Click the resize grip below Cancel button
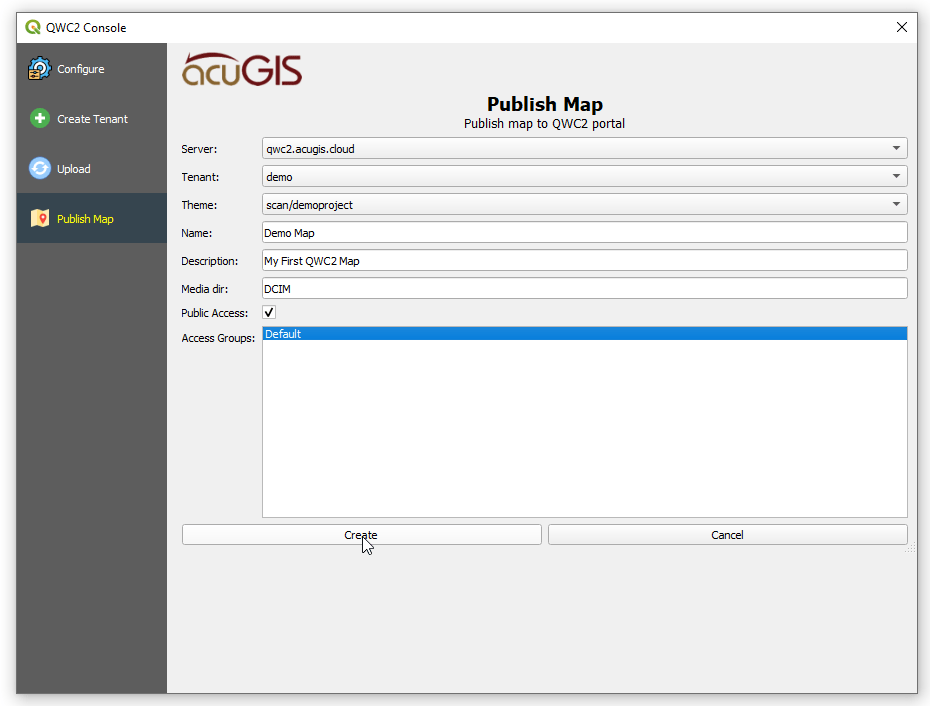 (x=911, y=549)
